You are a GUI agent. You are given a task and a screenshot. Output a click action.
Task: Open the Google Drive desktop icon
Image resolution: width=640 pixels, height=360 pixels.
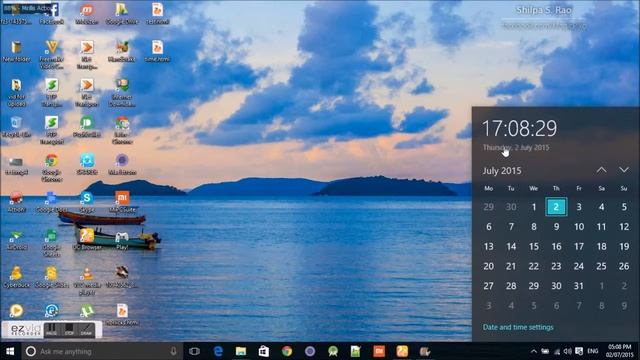122,13
